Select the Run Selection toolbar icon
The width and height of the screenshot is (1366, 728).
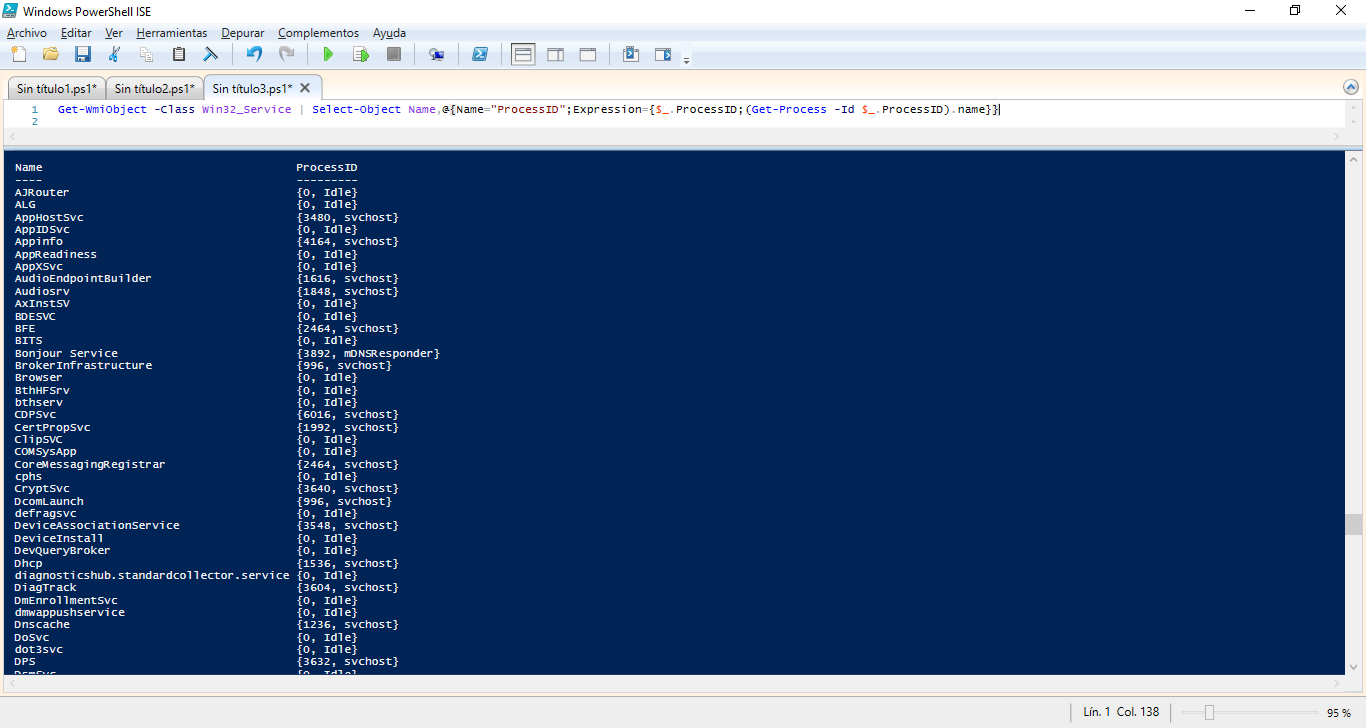tap(360, 54)
